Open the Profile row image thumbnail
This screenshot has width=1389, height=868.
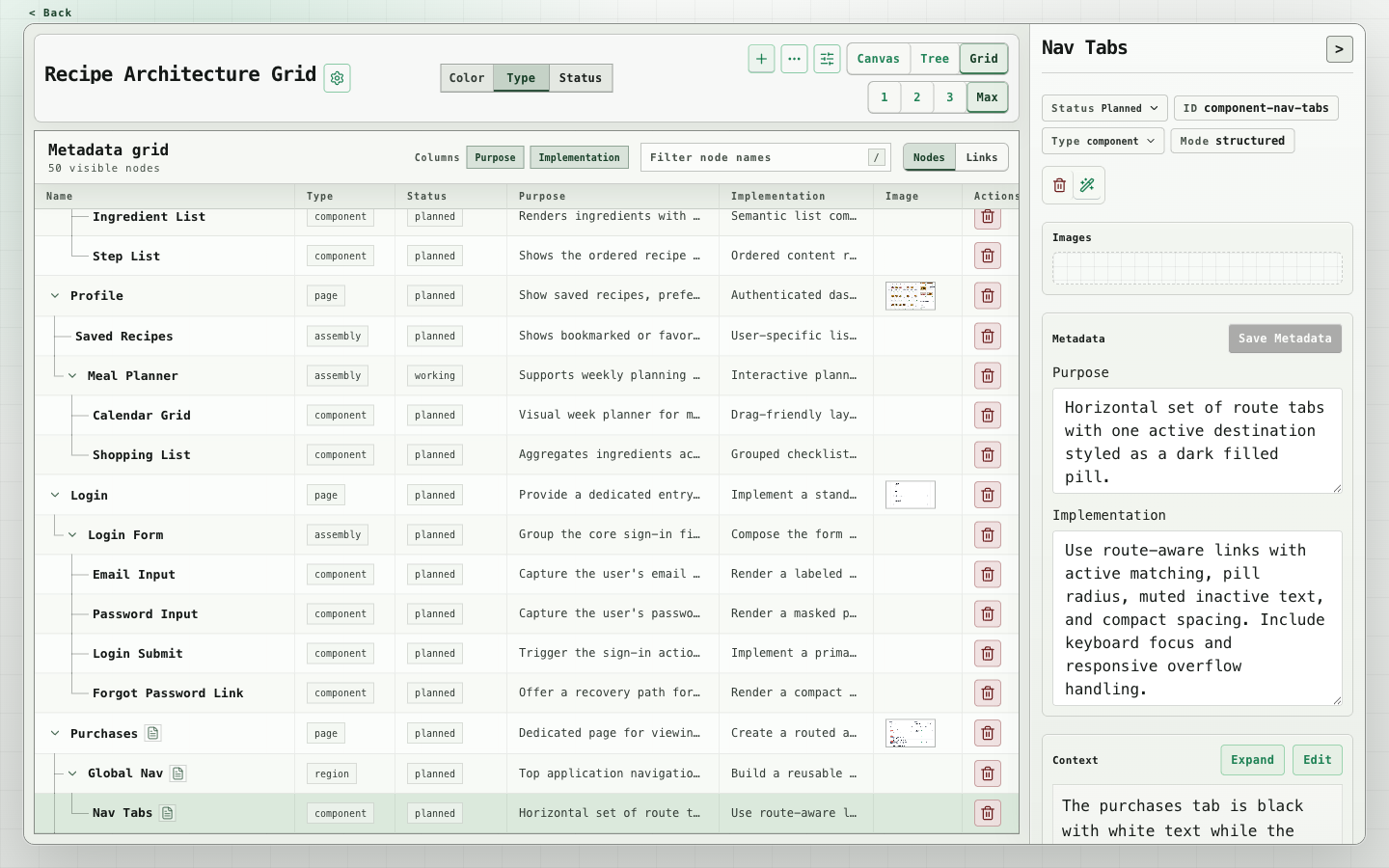pyautogui.click(x=911, y=296)
